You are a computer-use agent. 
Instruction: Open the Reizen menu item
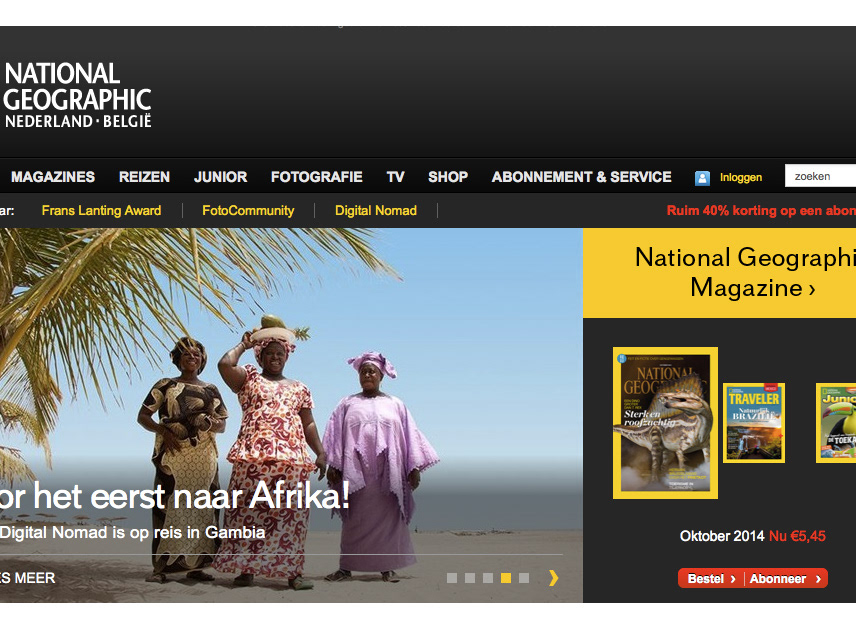click(x=144, y=177)
